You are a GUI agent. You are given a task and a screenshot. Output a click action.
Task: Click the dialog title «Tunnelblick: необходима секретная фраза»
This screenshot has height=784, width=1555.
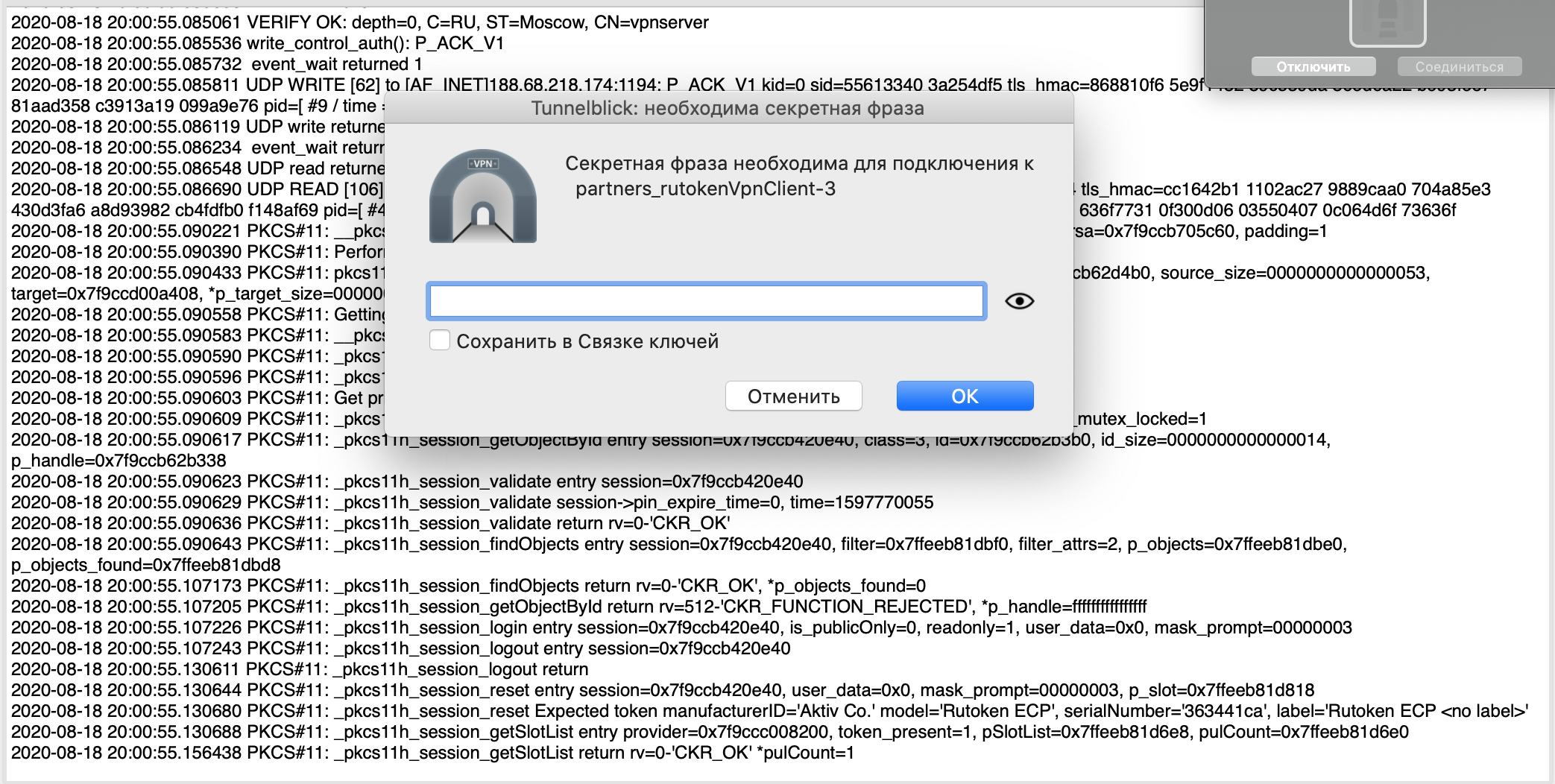coord(726,108)
